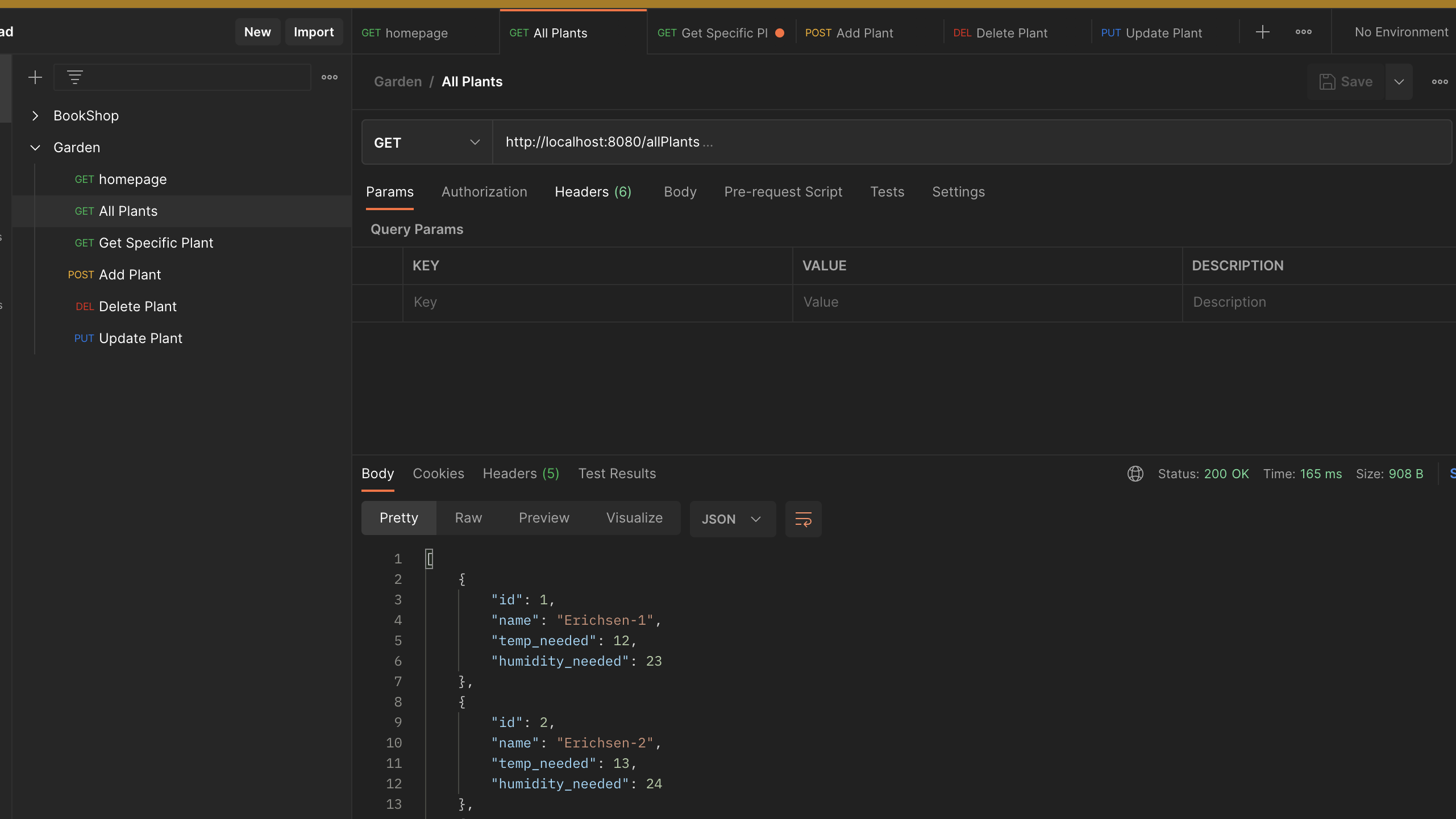Click the globe environment icon
The image size is (1456, 819).
1135,472
